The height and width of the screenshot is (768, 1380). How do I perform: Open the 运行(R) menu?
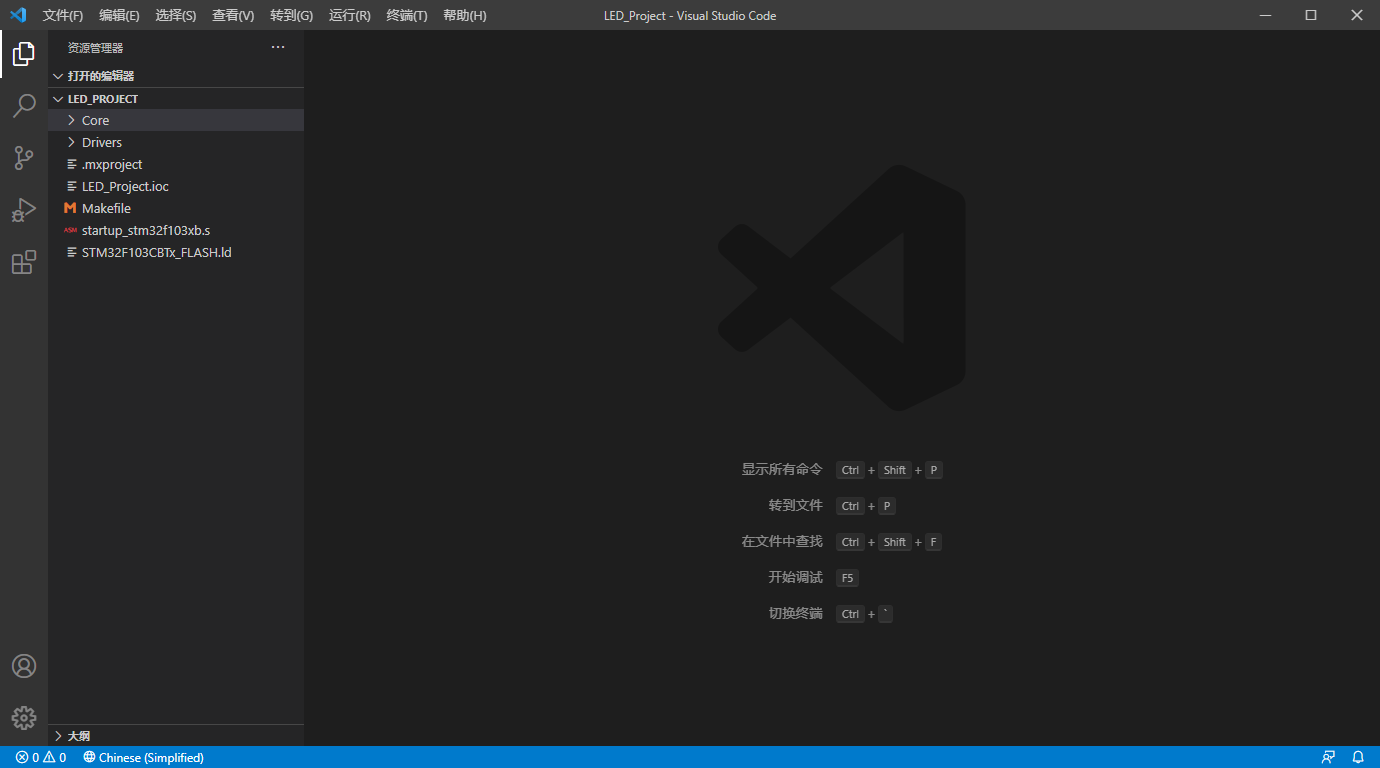click(x=349, y=15)
